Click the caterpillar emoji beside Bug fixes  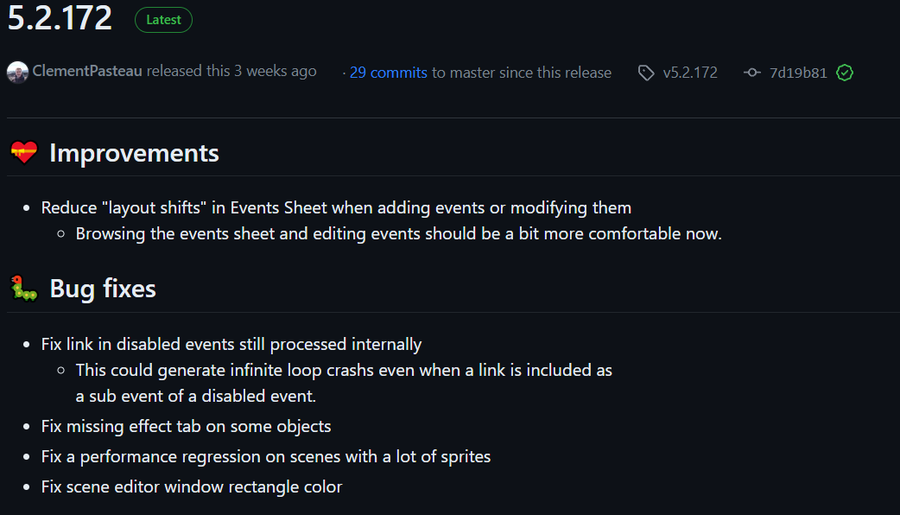coord(24,289)
